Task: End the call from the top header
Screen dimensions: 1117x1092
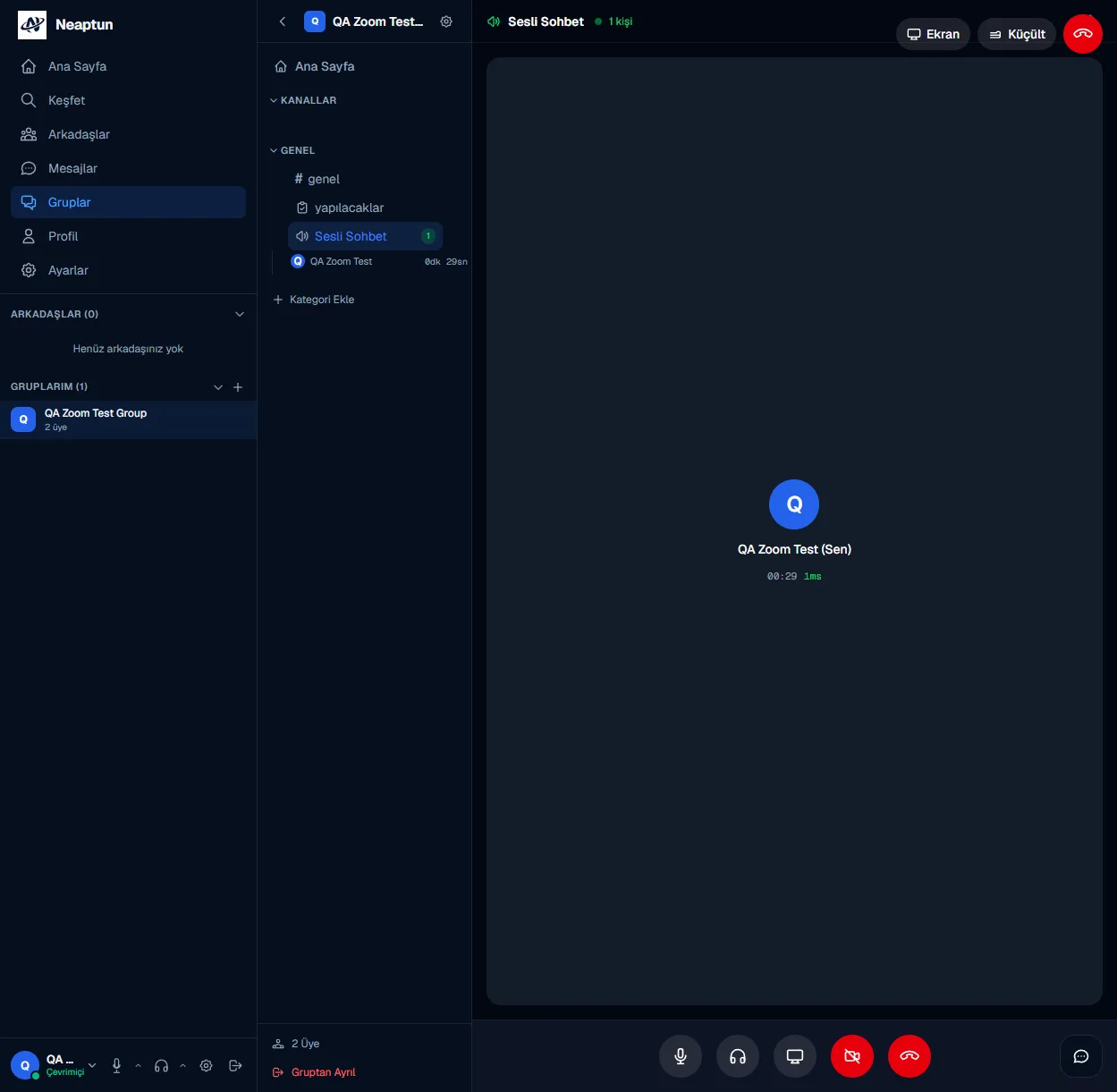Action: 1083,34
